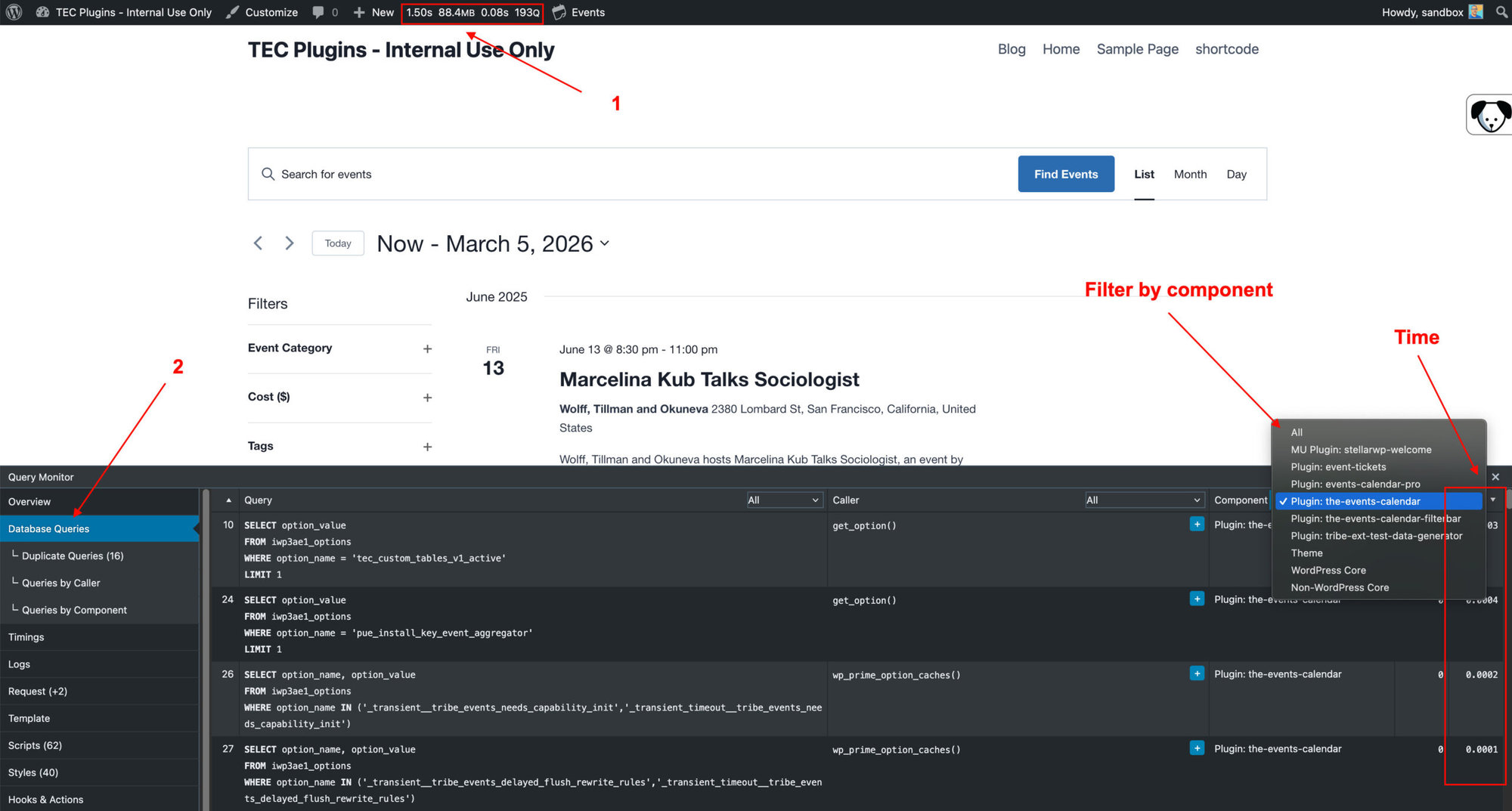Open the Caller column All dropdown
The width and height of the screenshot is (1512, 811).
tap(1144, 500)
